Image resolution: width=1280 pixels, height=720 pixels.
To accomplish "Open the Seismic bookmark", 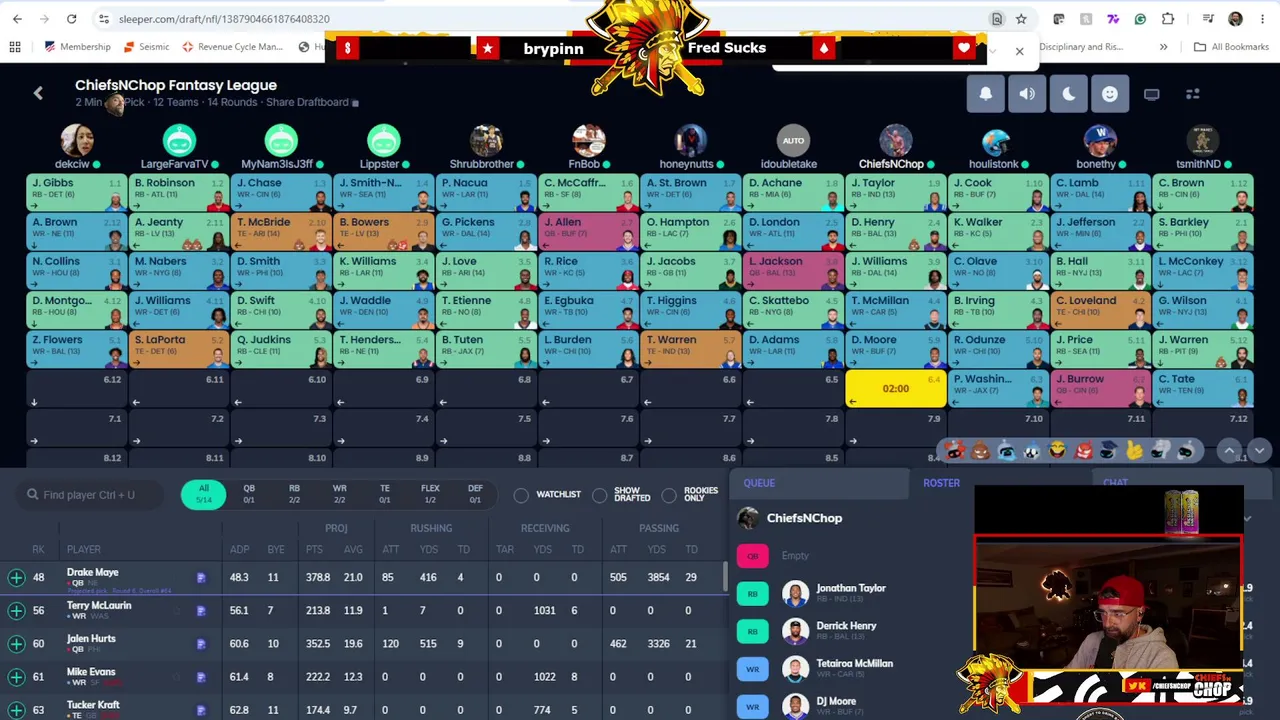I will coord(147,47).
